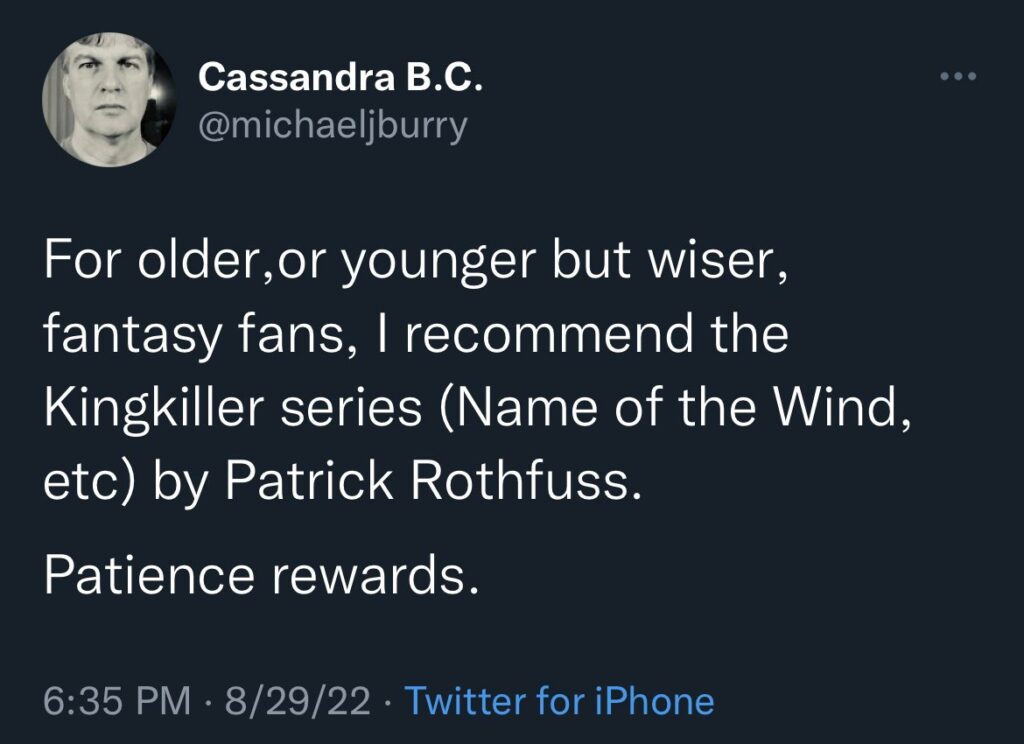Open the three-dot more options menu
This screenshot has height=744, width=1024.
(958, 76)
